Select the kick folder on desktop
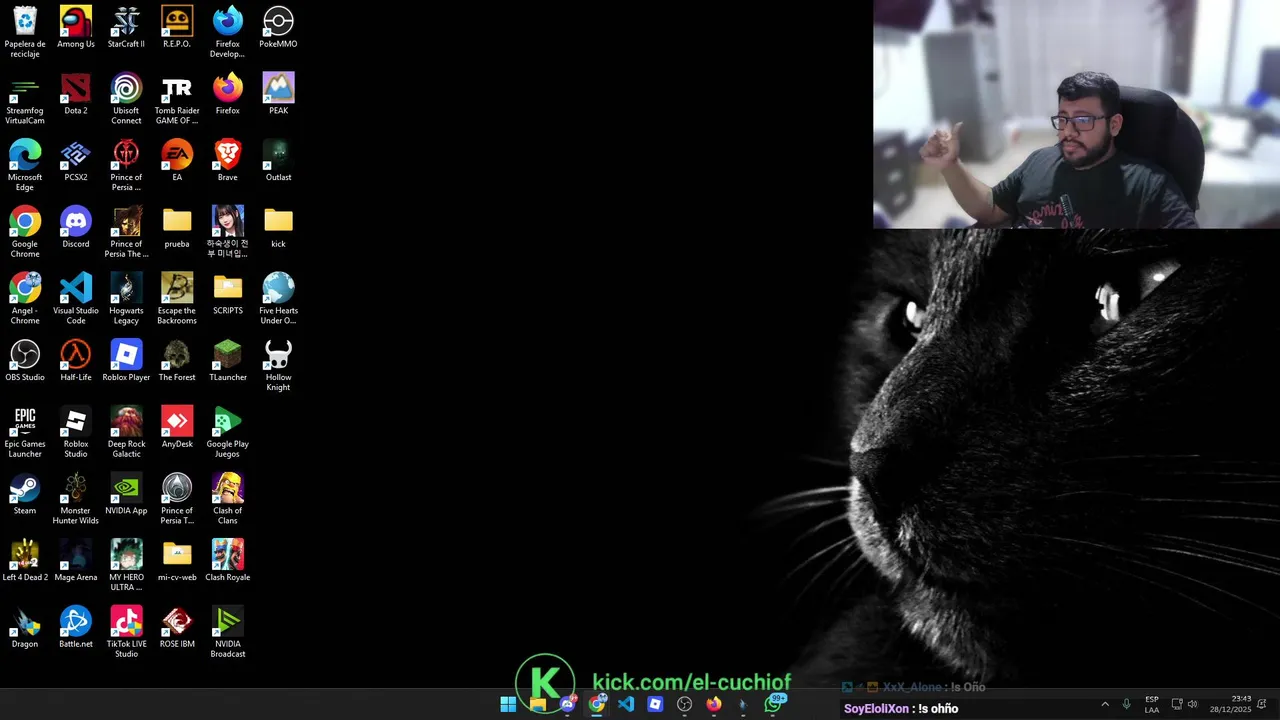Viewport: 1280px width, 720px height. [x=278, y=227]
